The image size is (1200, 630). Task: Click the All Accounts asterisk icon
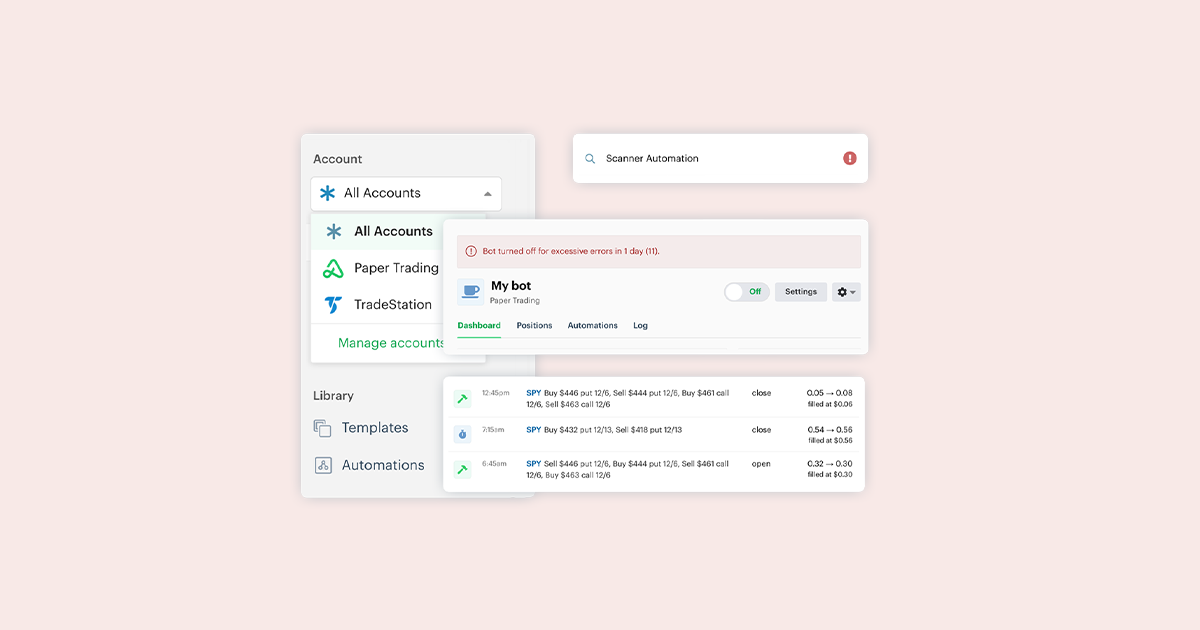331,231
